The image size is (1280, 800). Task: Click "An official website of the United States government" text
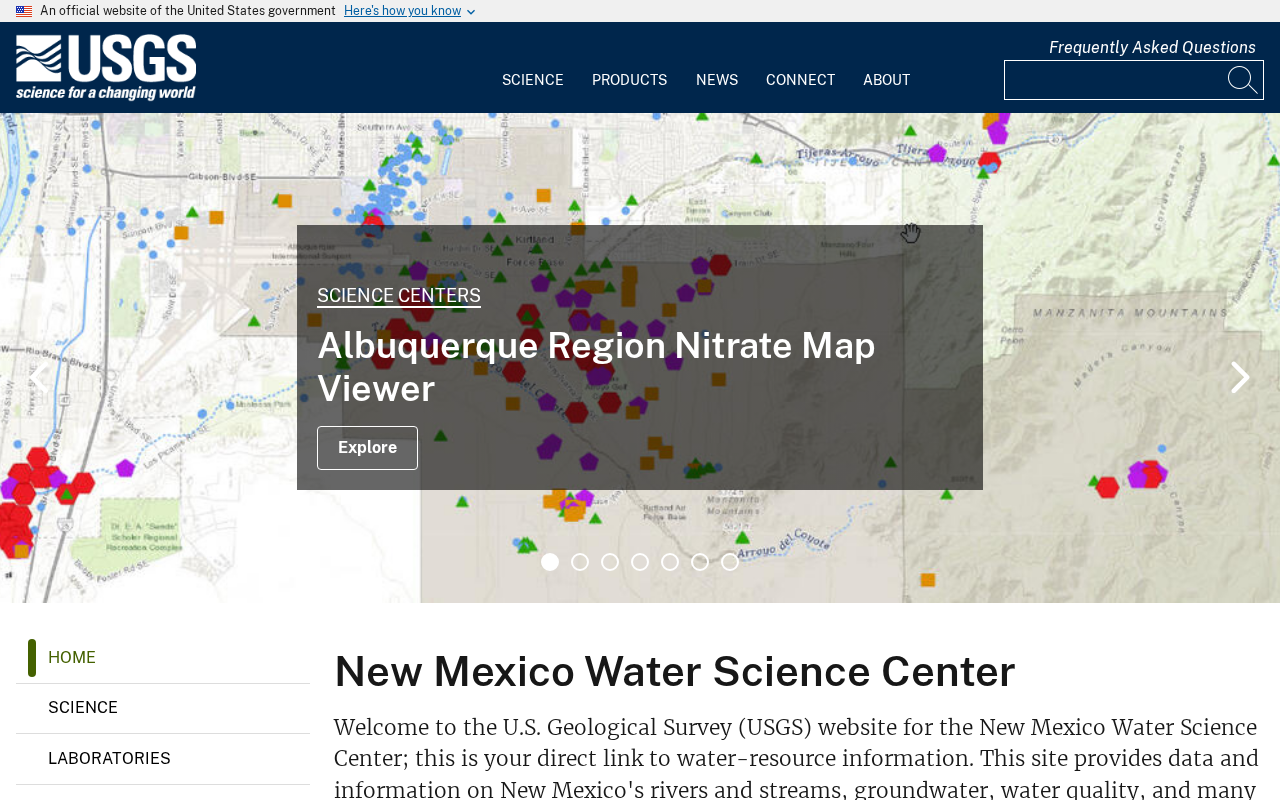(x=188, y=11)
